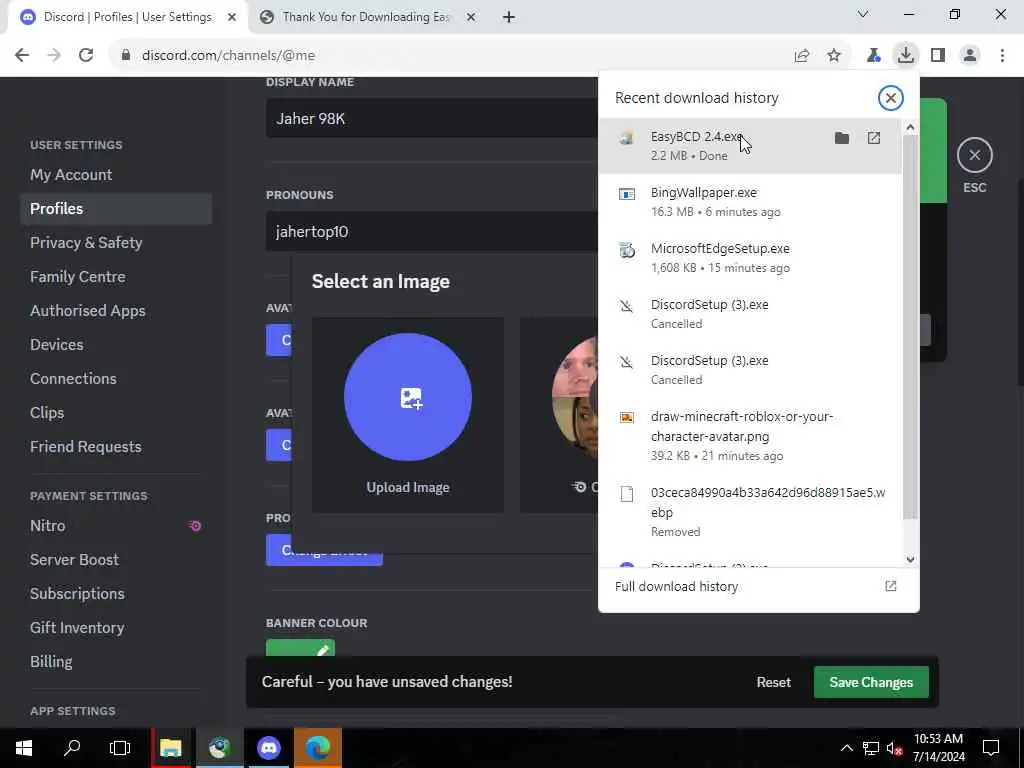Select Profiles in the settings sidebar
1024x768 pixels.
pos(116,208)
